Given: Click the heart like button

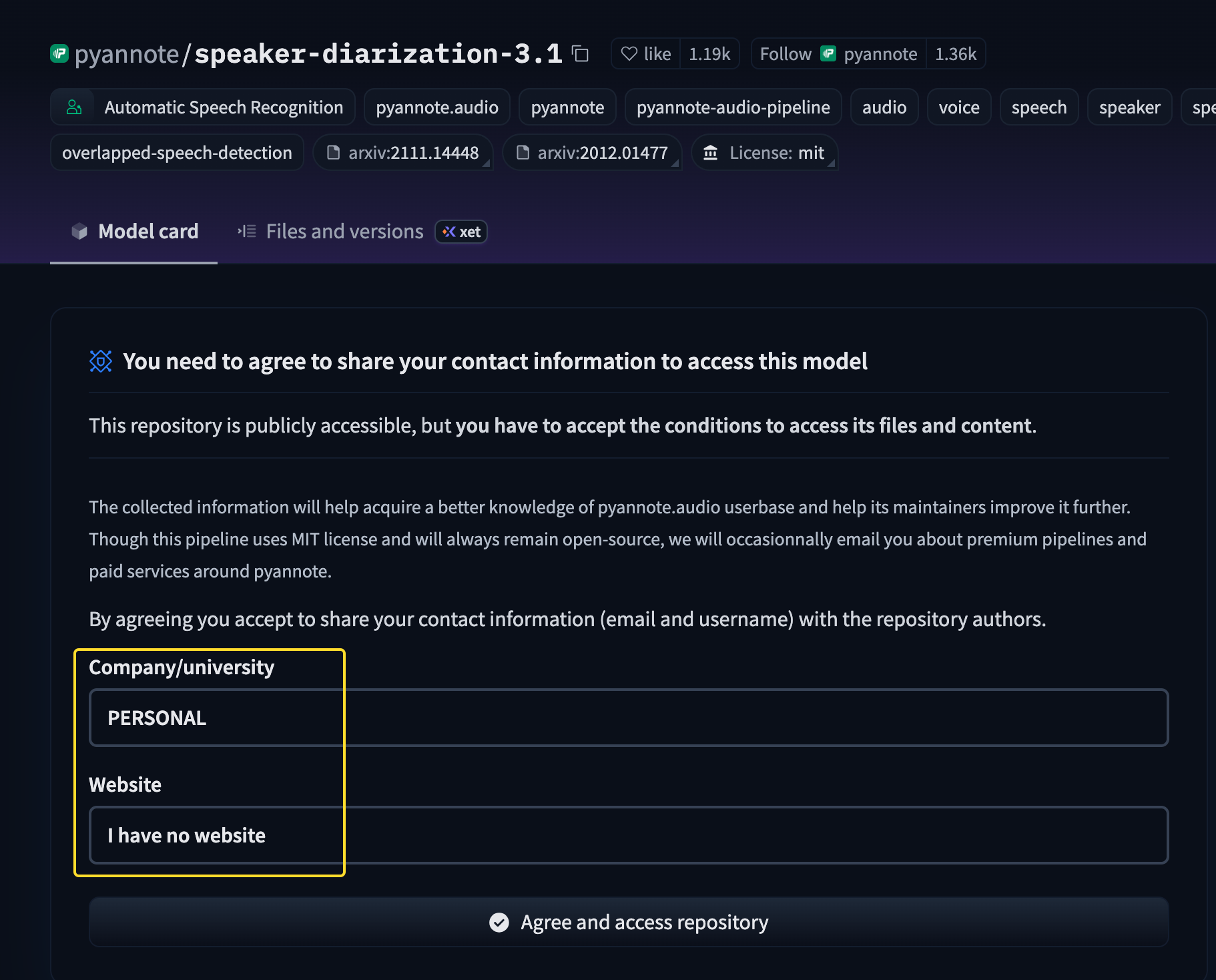Looking at the screenshot, I should 645,54.
